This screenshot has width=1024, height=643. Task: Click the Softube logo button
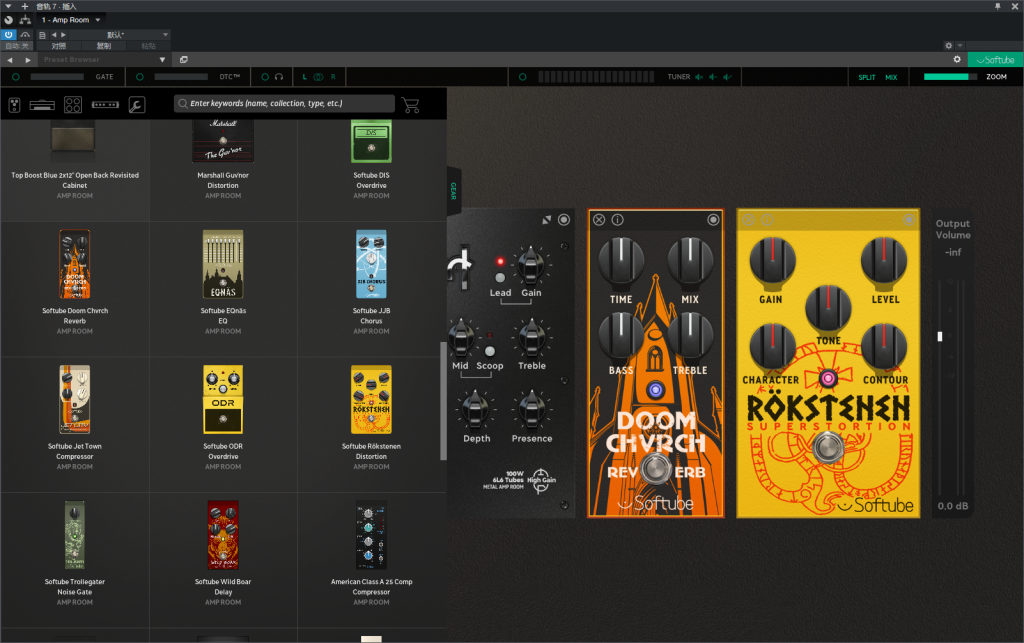pos(995,59)
